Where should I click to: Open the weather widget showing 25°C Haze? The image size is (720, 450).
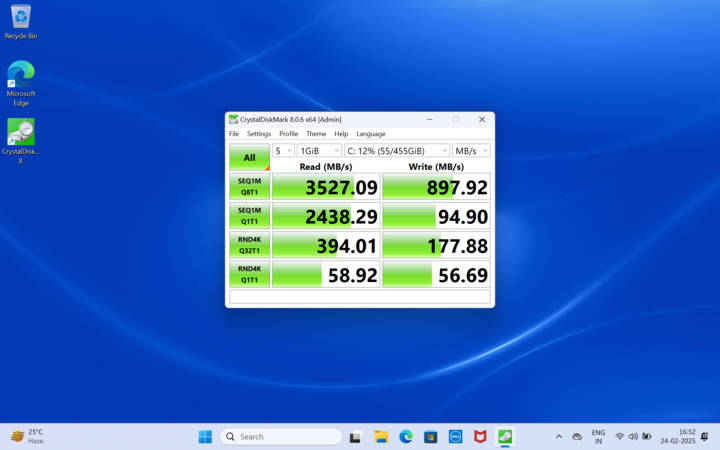pos(27,436)
